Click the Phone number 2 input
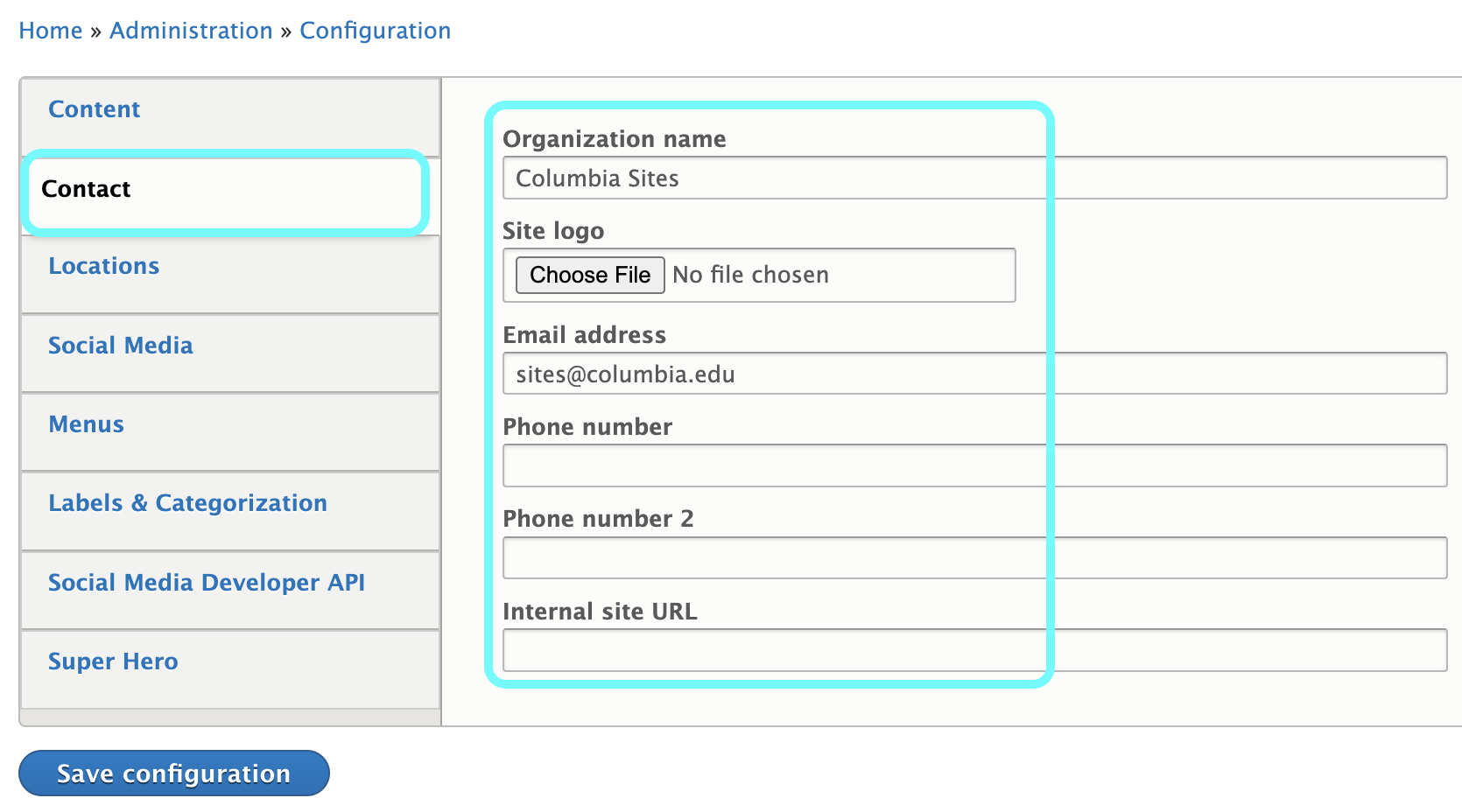 click(x=774, y=557)
